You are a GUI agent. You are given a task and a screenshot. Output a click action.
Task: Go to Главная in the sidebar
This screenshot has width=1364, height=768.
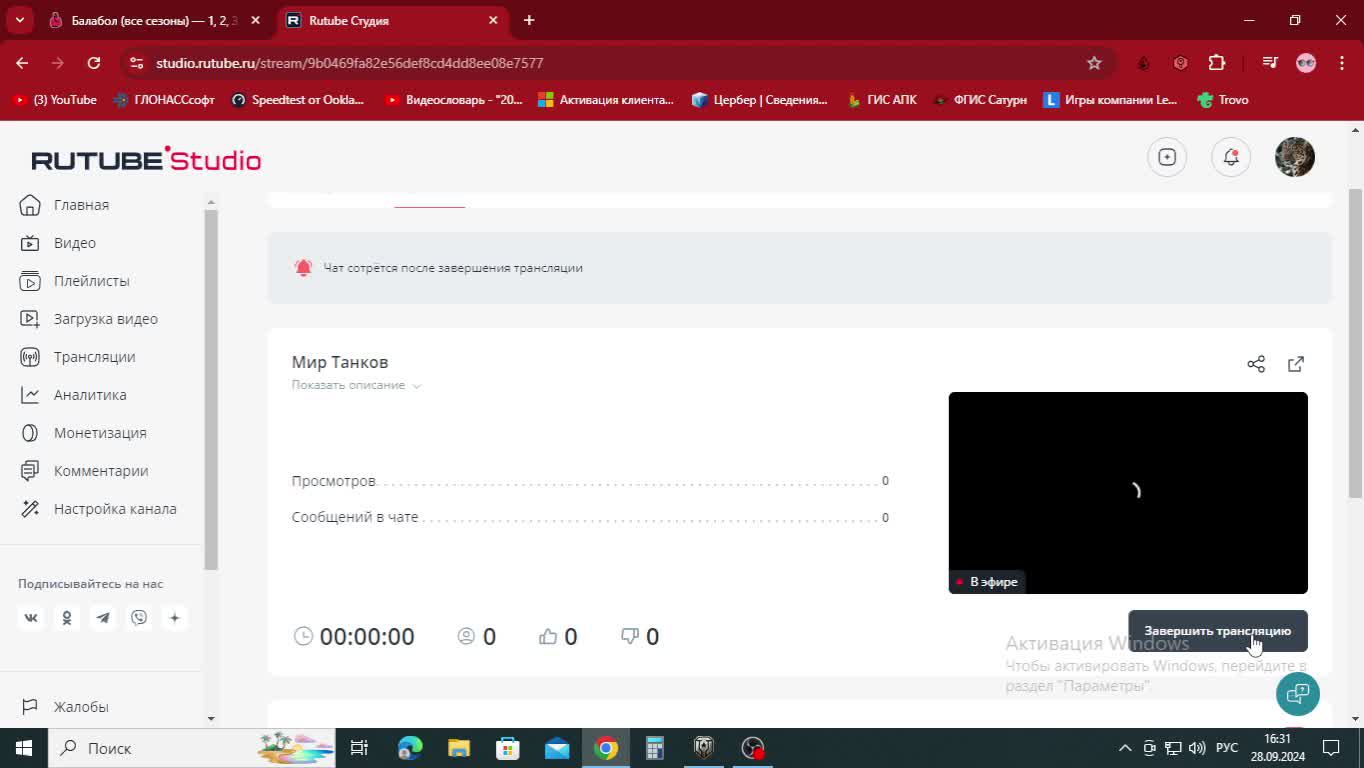[x=81, y=205]
